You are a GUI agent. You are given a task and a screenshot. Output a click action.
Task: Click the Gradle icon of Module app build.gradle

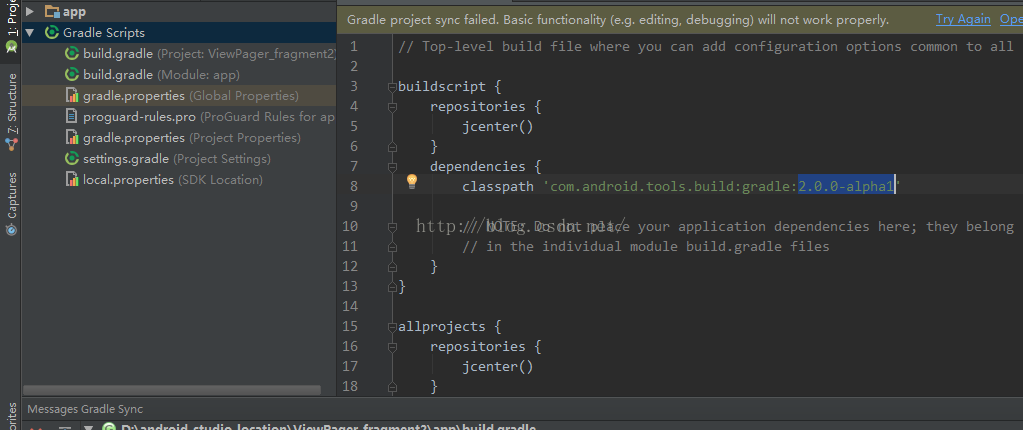[72, 74]
